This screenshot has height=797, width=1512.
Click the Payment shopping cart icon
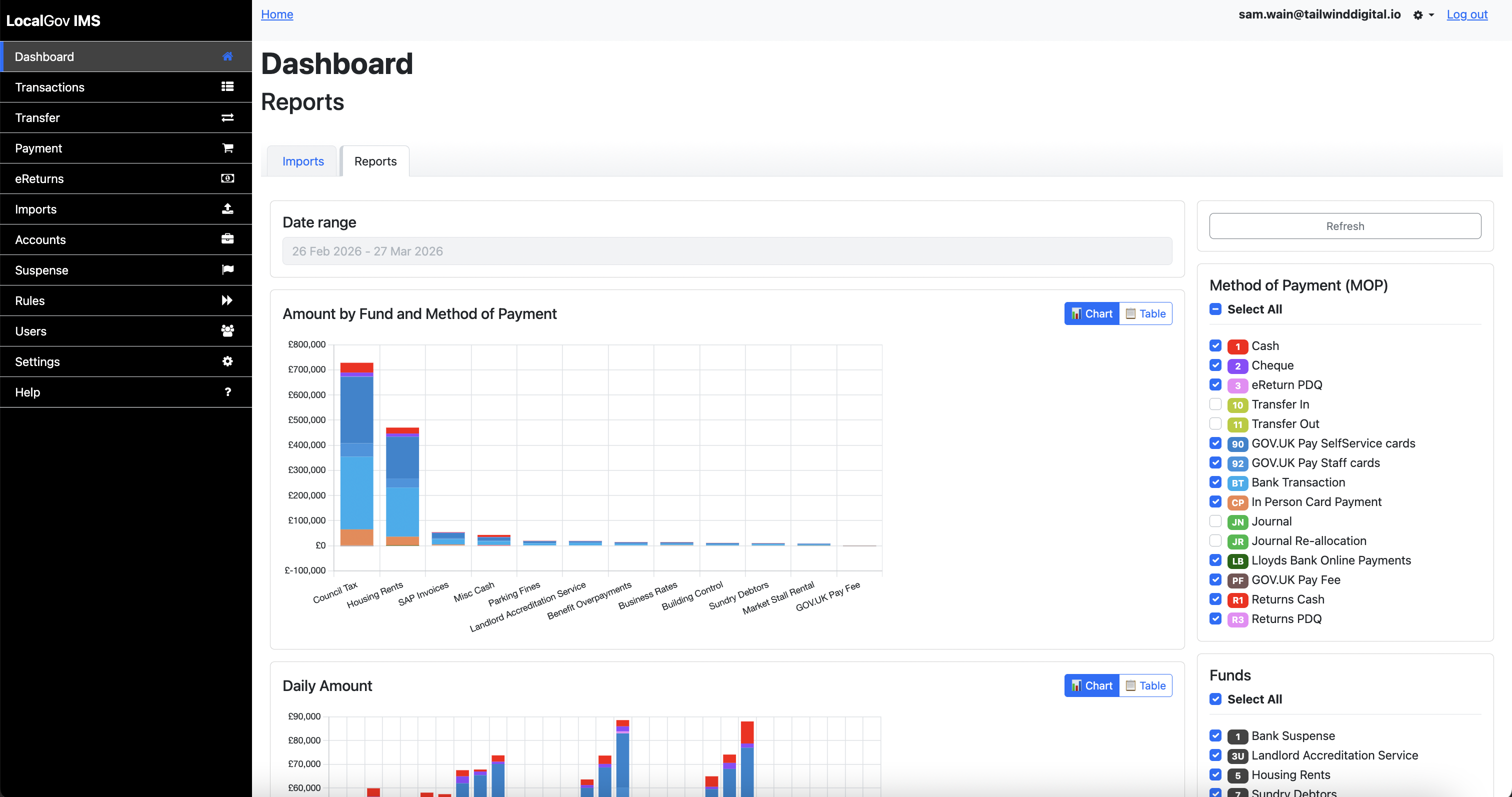pyautogui.click(x=227, y=148)
